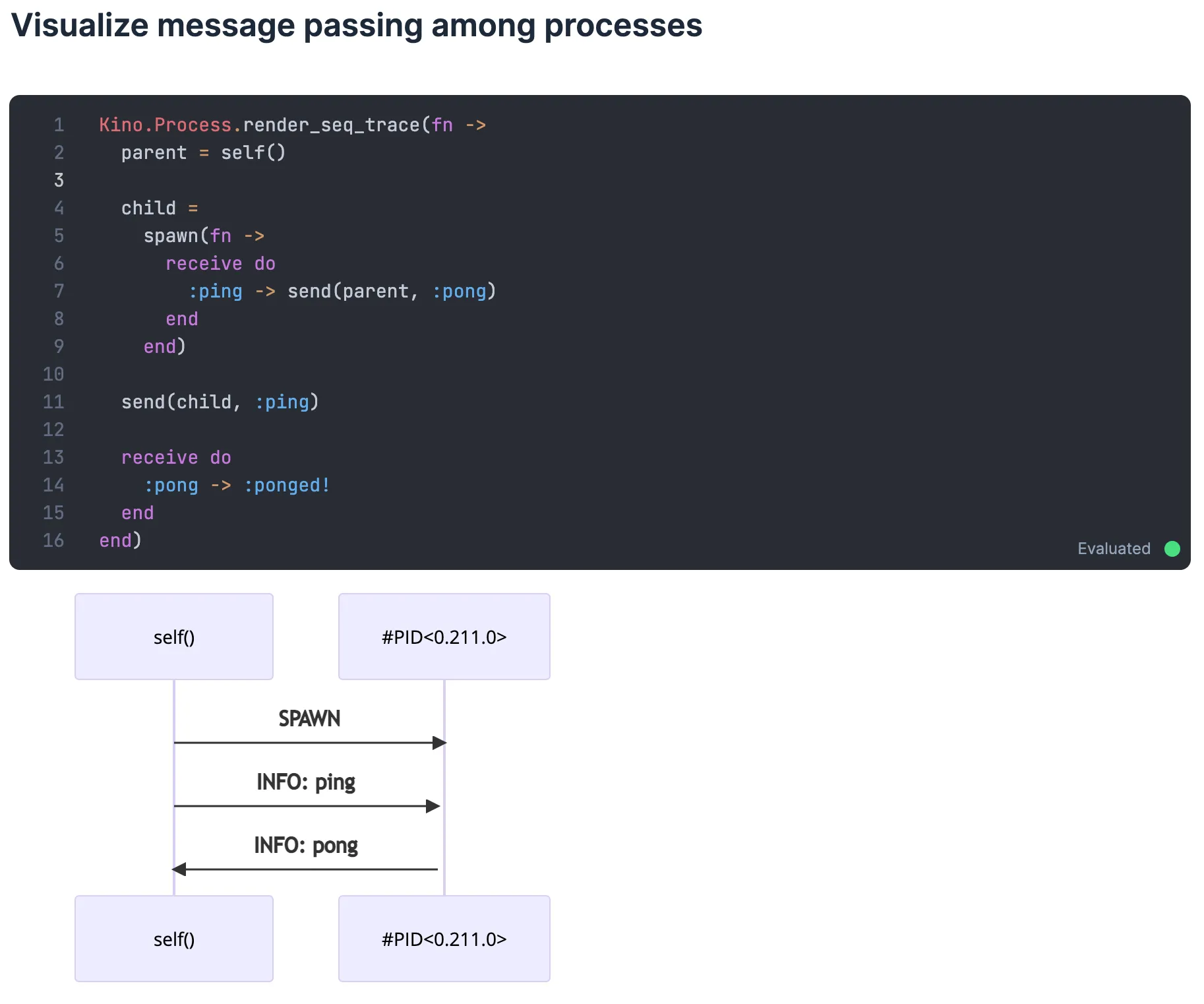
Task: Click the INFO: ping message label
Action: pos(306,782)
